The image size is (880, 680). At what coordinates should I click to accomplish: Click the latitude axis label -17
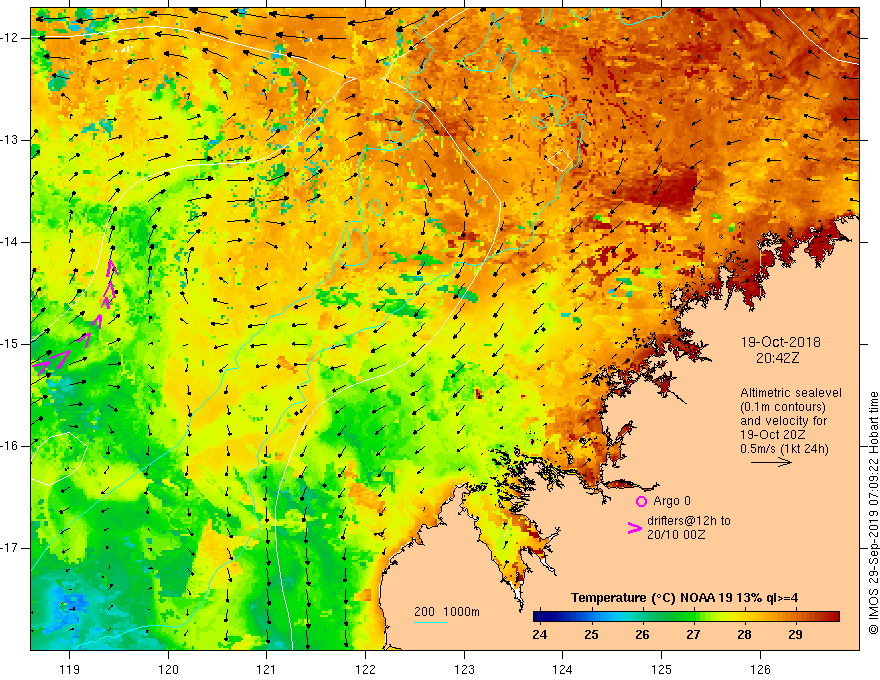10,548
